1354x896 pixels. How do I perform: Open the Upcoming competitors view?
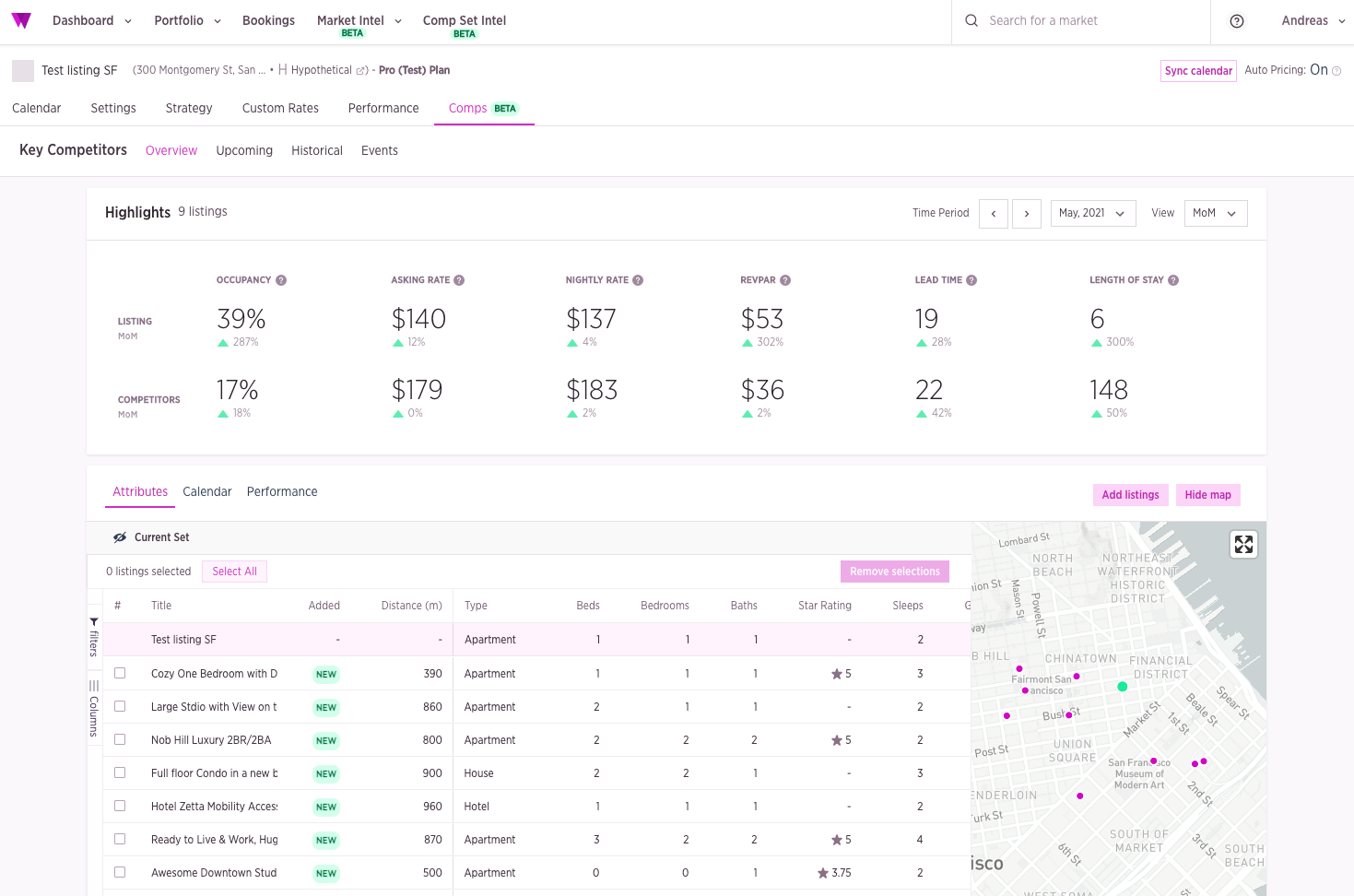pos(244,151)
